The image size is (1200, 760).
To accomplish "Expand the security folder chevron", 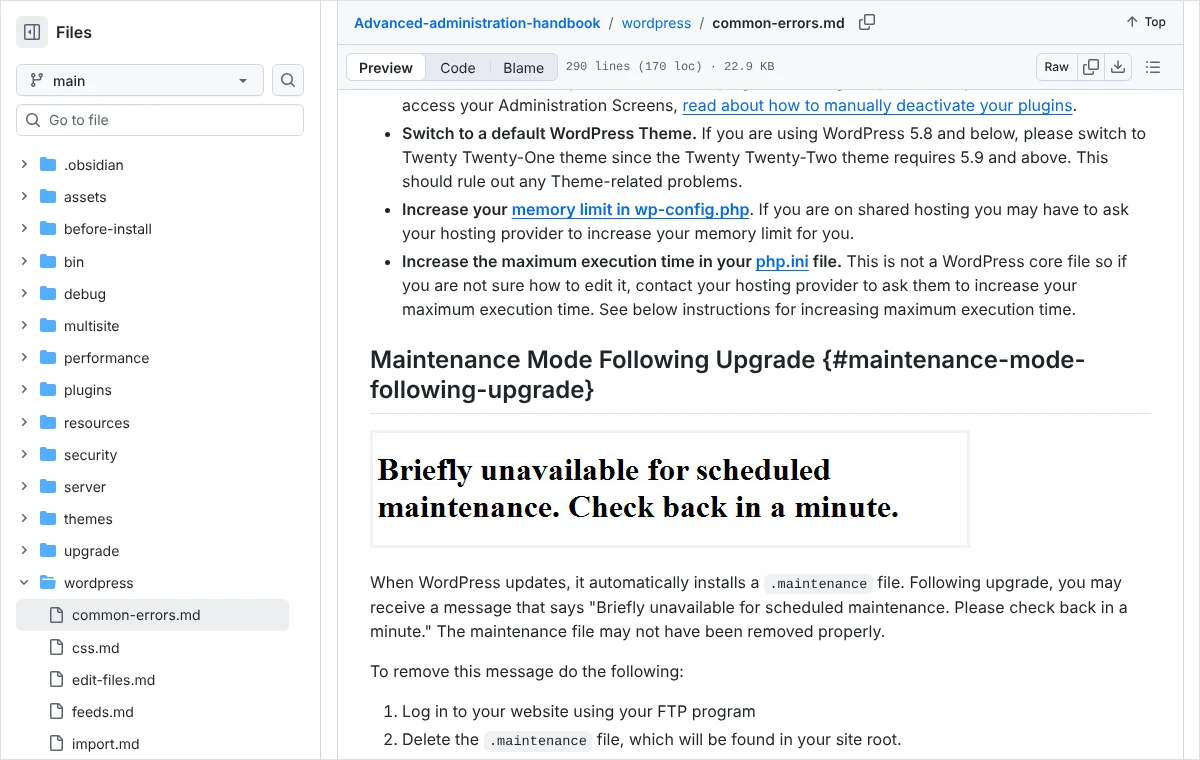I will (24, 454).
